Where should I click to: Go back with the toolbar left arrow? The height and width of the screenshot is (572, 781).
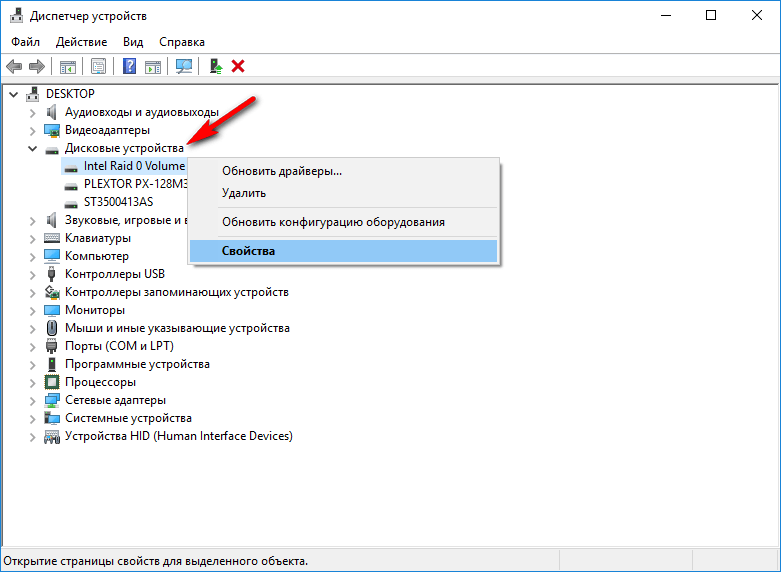point(14,66)
